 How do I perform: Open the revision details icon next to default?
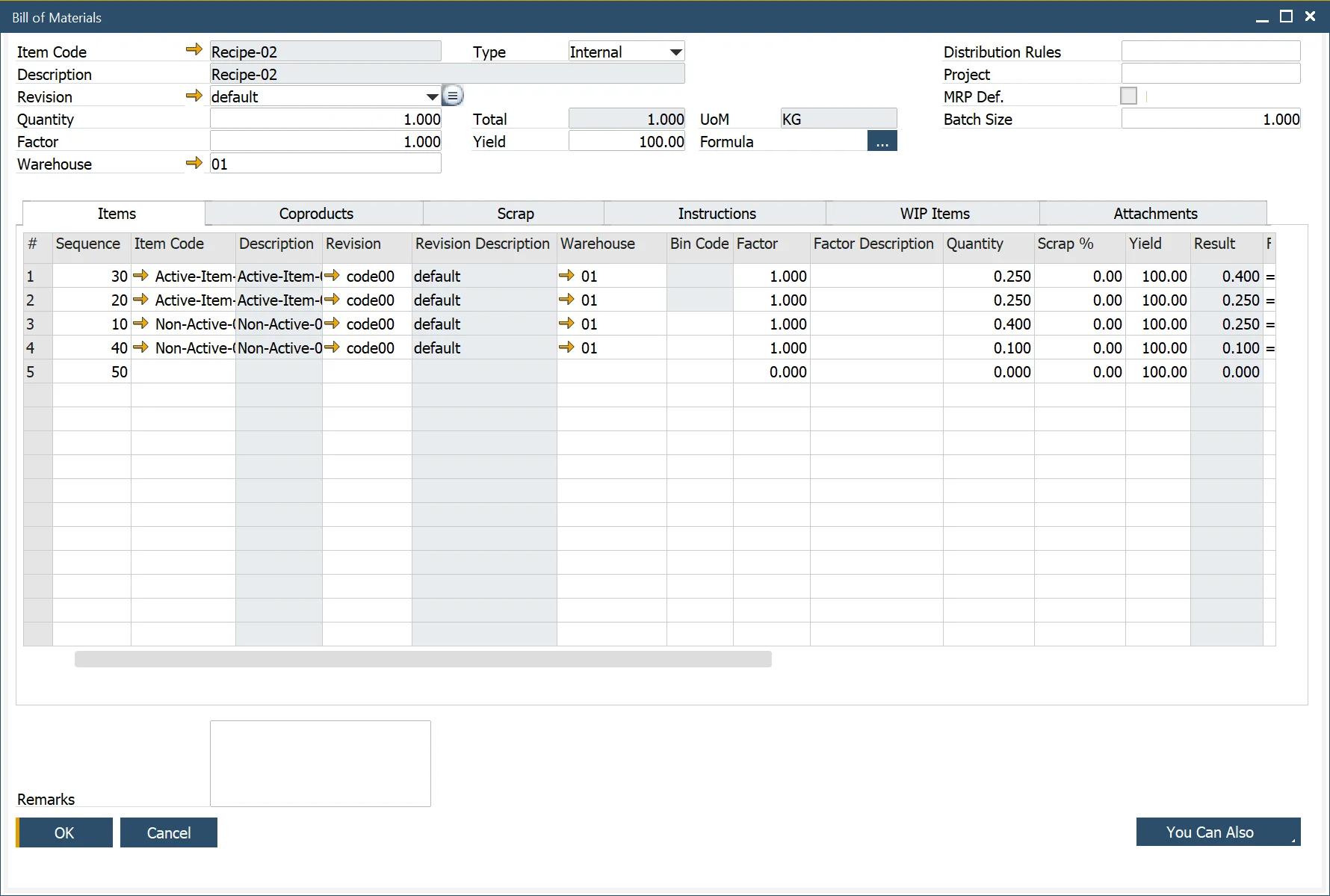tap(453, 96)
